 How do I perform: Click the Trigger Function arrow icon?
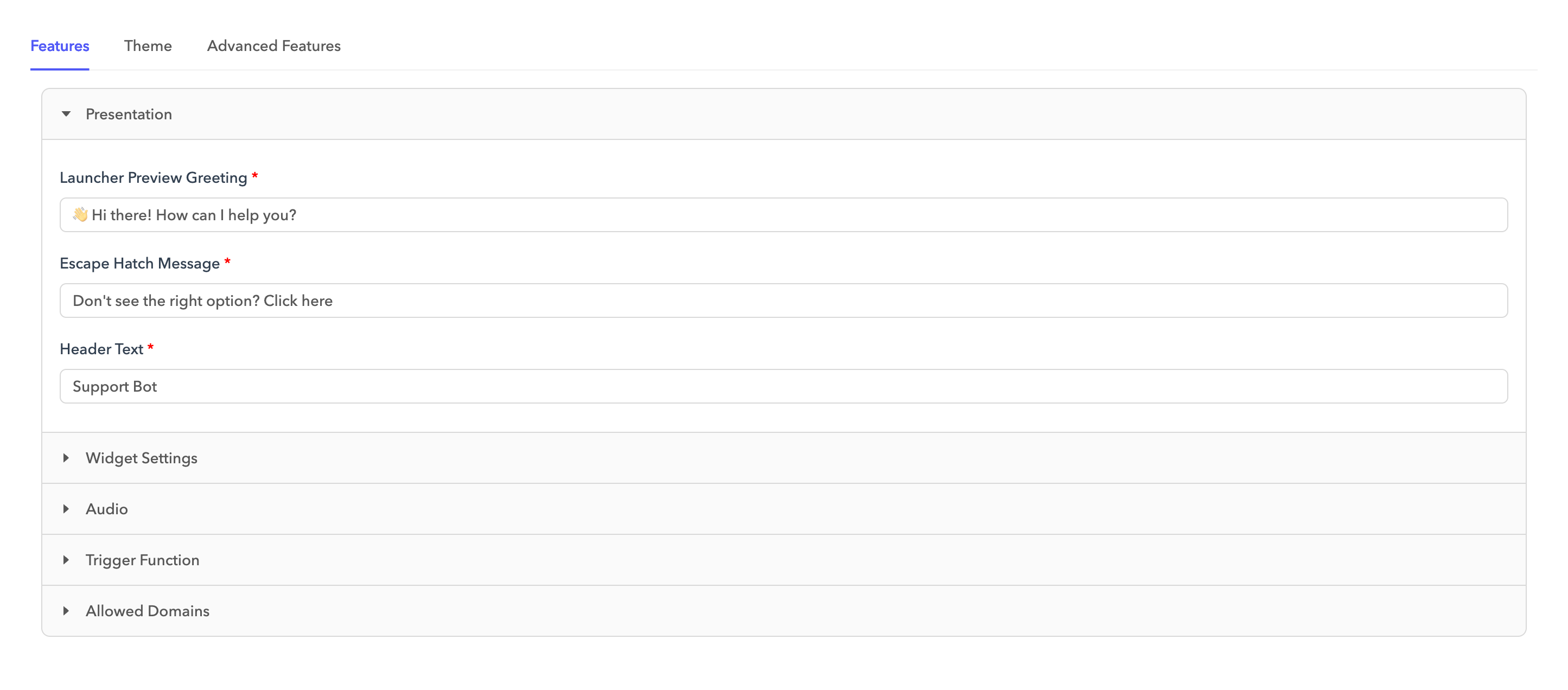66,560
